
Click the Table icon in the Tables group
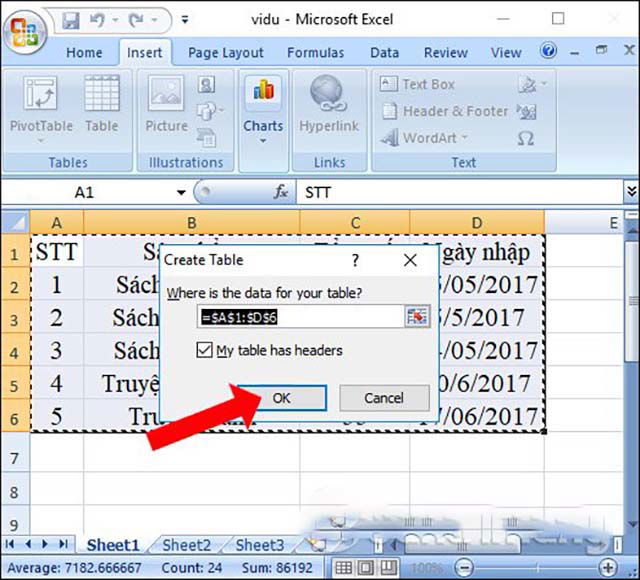[102, 104]
